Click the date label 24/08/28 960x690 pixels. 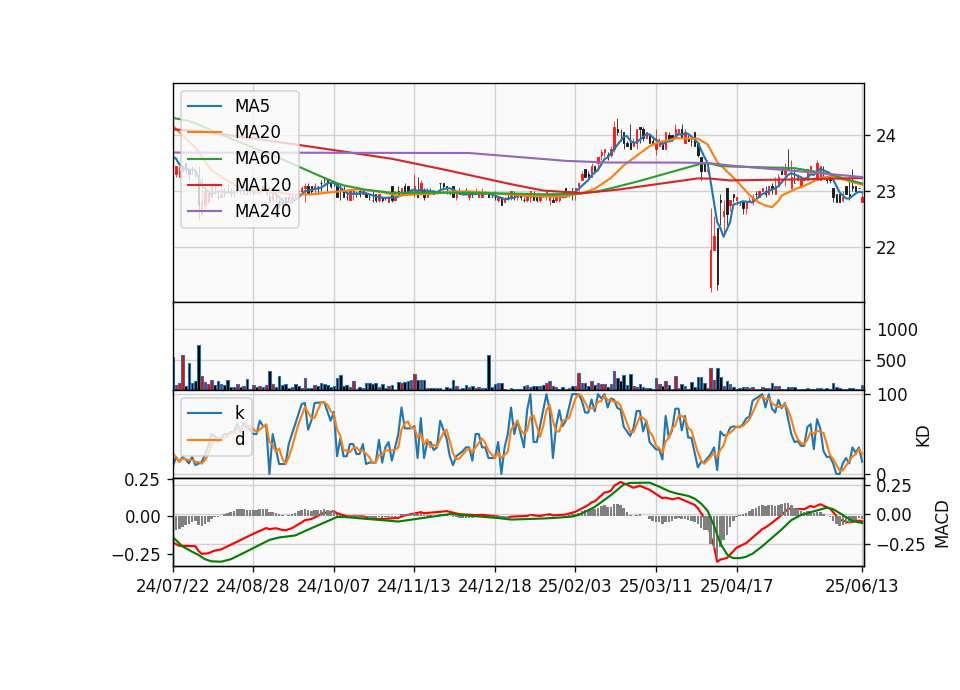pos(253,586)
